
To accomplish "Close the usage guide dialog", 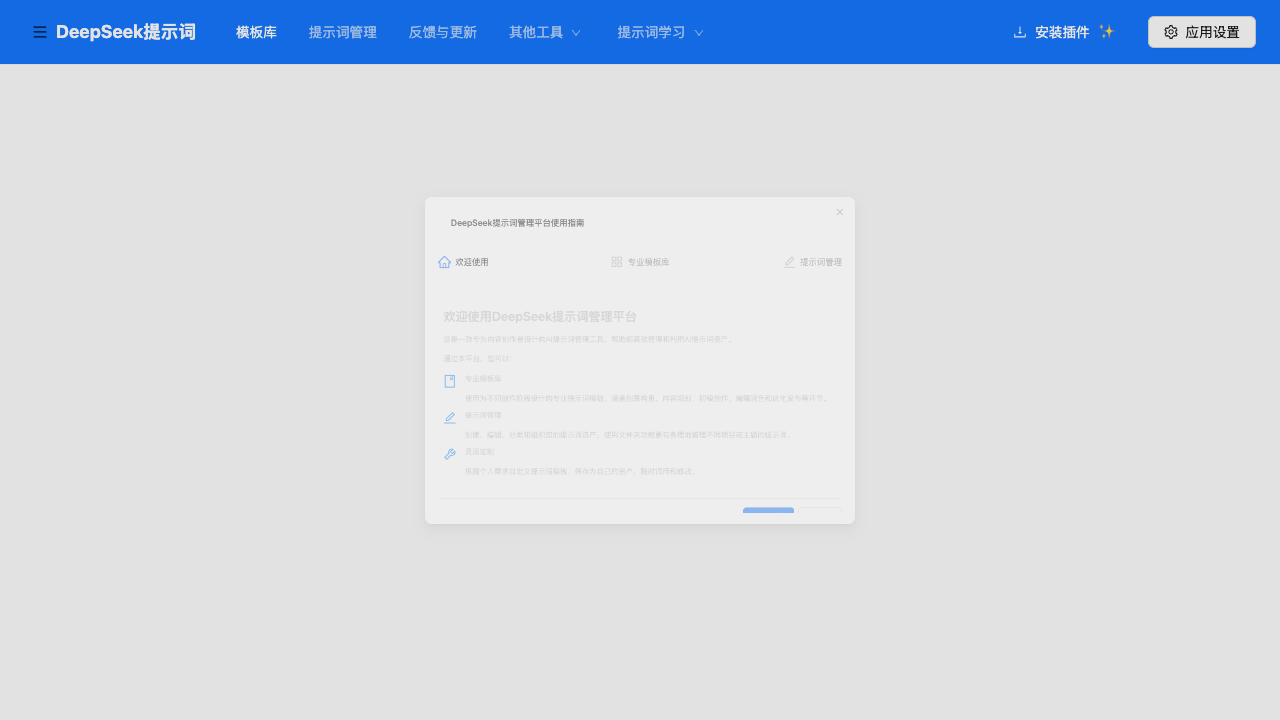I will 840,212.
